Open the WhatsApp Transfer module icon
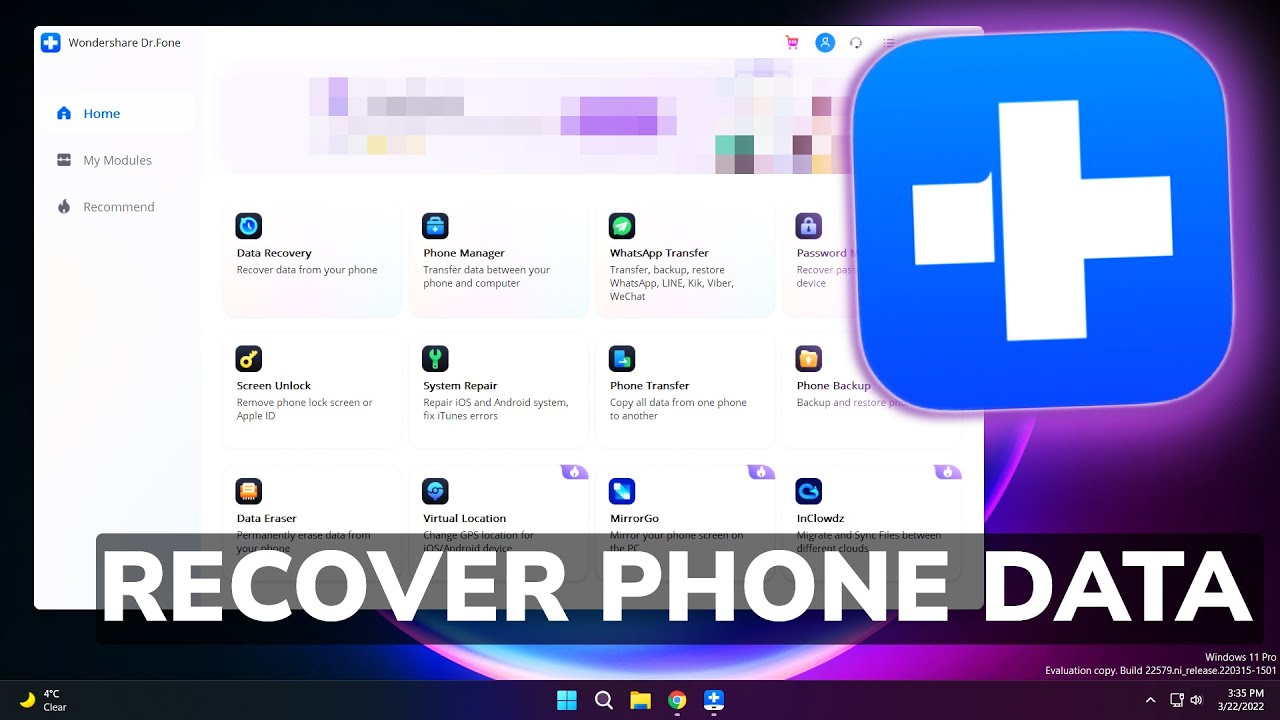Screen dimensions: 1280x720 click(622, 226)
